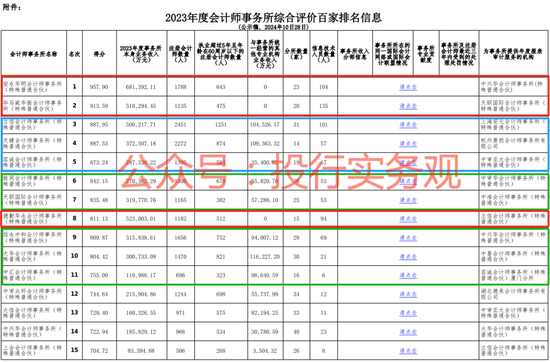Select score value 913.59
The image size is (550, 362).
click(x=99, y=106)
